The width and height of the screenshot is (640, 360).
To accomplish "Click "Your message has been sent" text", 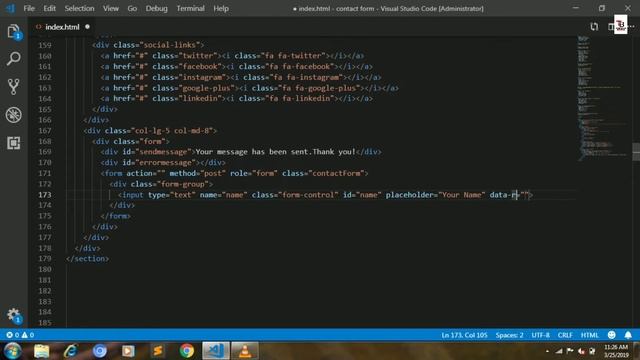I will [x=251, y=152].
